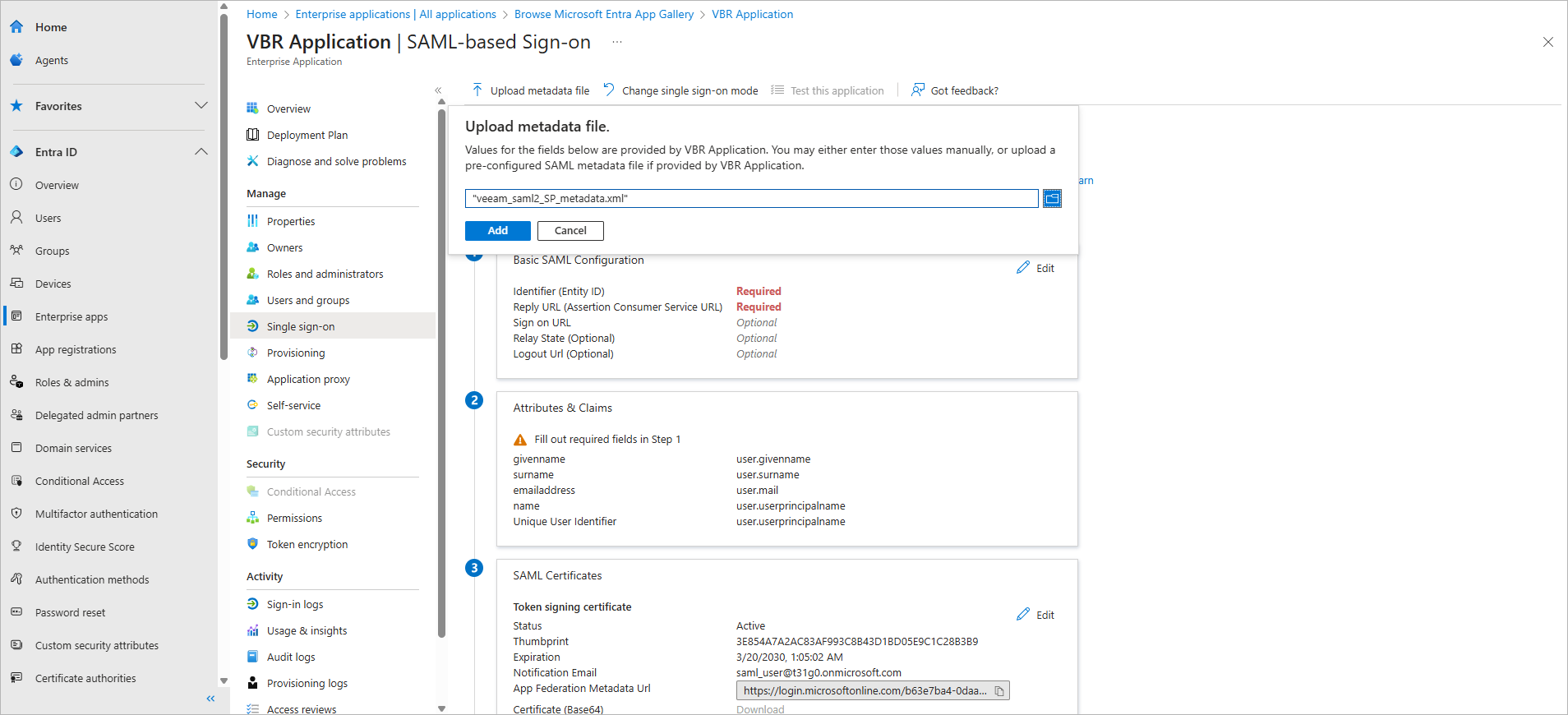Open the Provisioning menu item
This screenshot has width=1568, height=715.
coord(296,353)
